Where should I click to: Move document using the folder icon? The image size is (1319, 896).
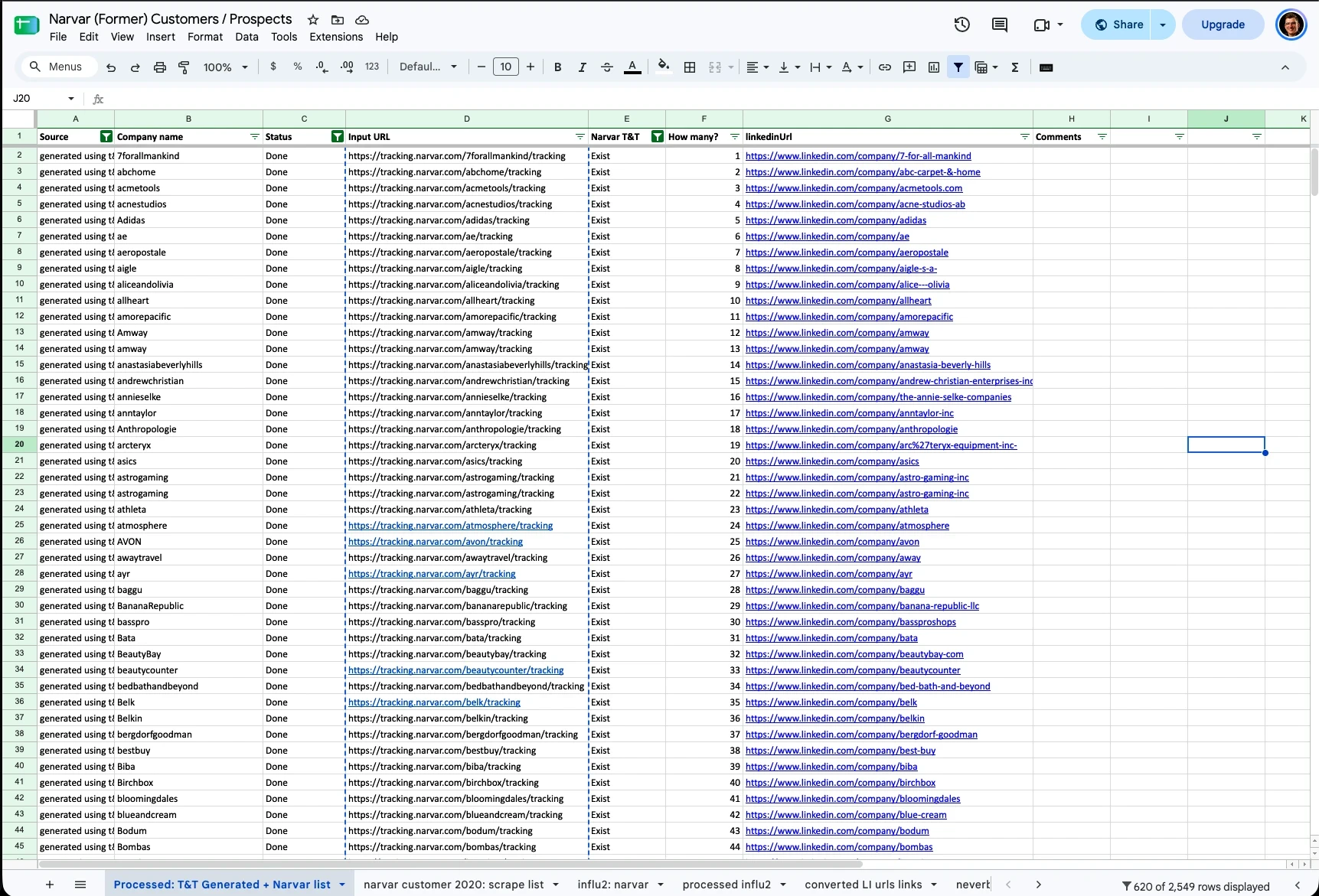(338, 20)
